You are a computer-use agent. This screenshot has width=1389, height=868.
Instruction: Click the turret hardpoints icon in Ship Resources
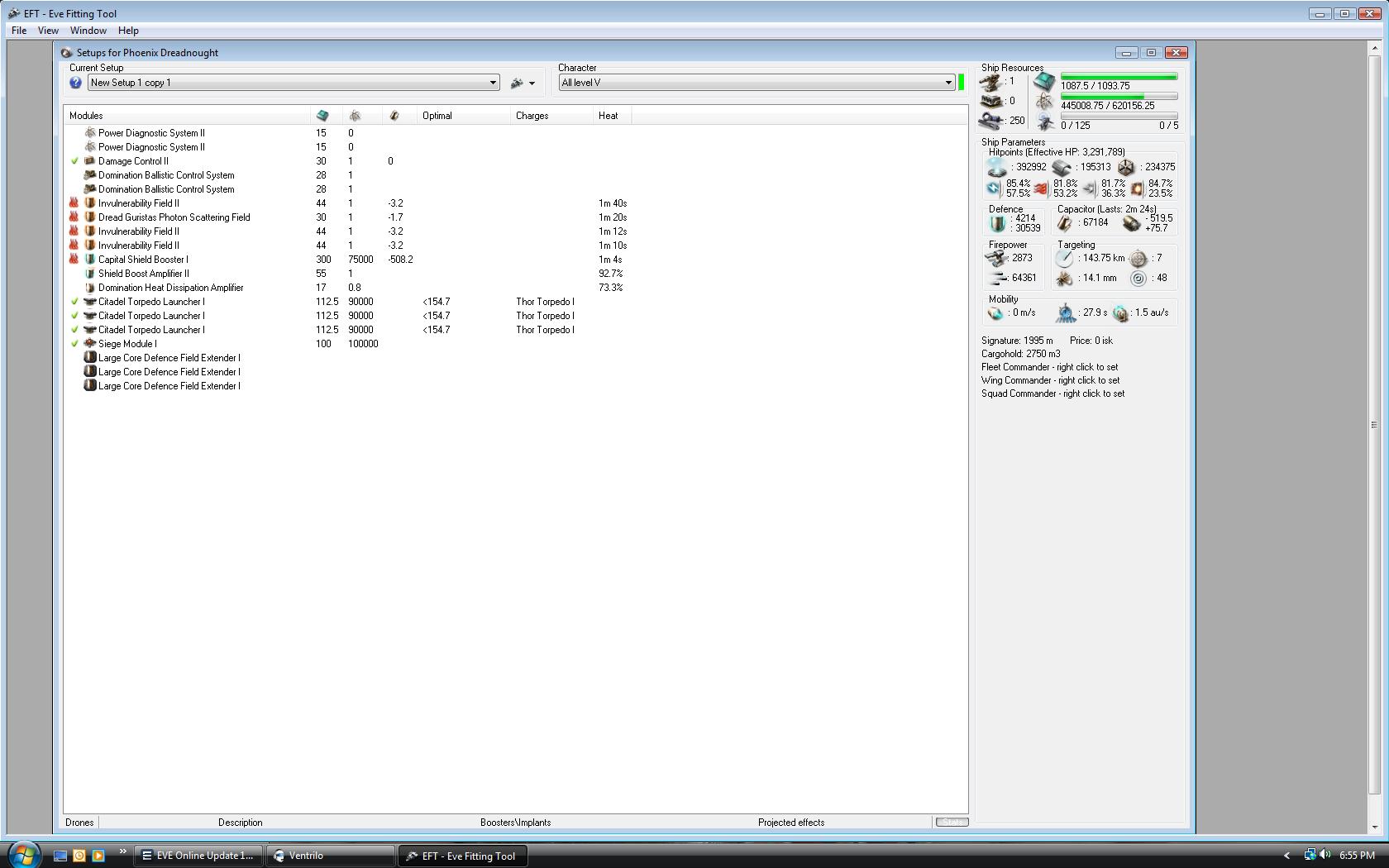(990, 82)
